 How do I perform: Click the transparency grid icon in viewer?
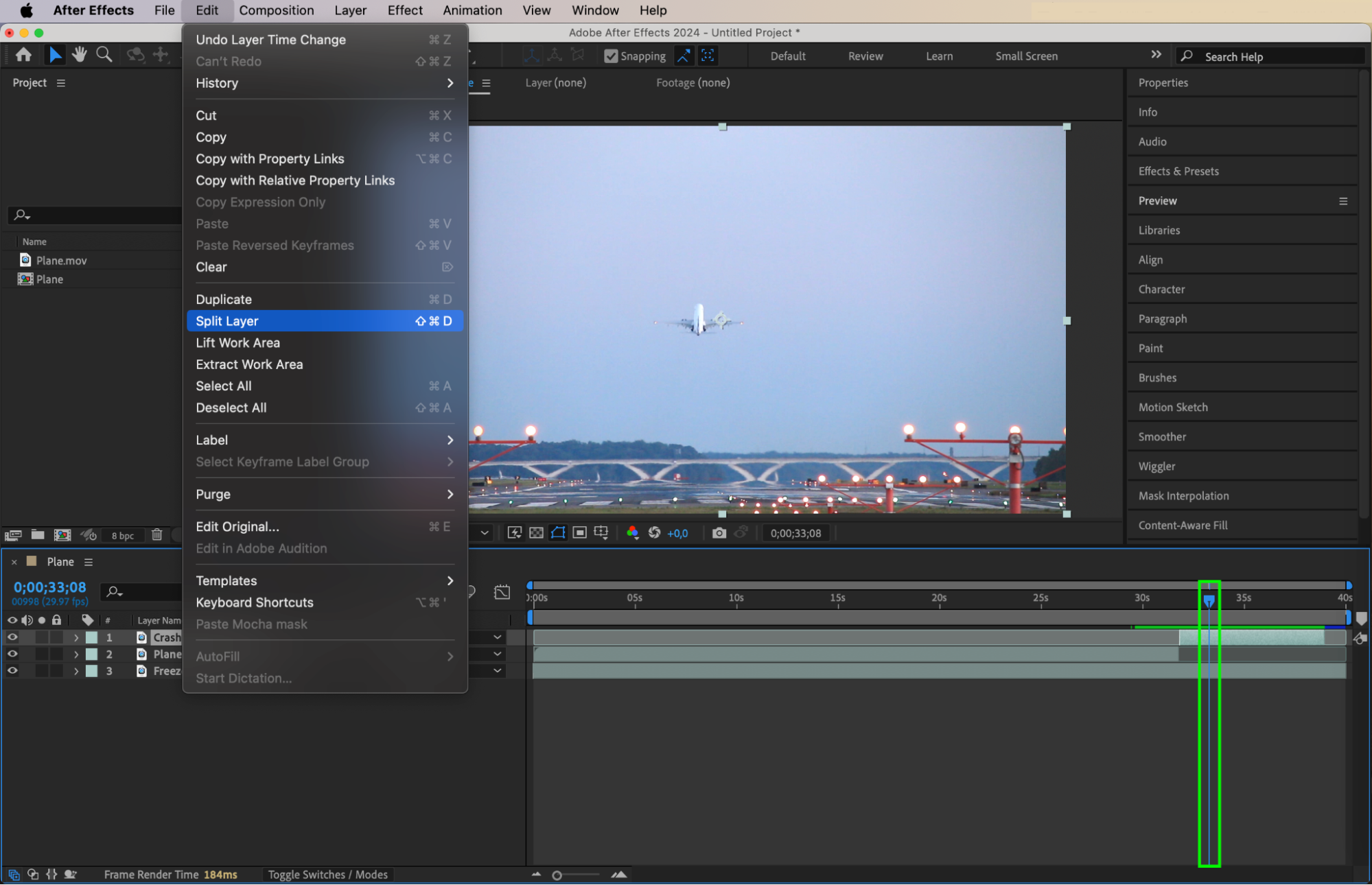click(536, 533)
